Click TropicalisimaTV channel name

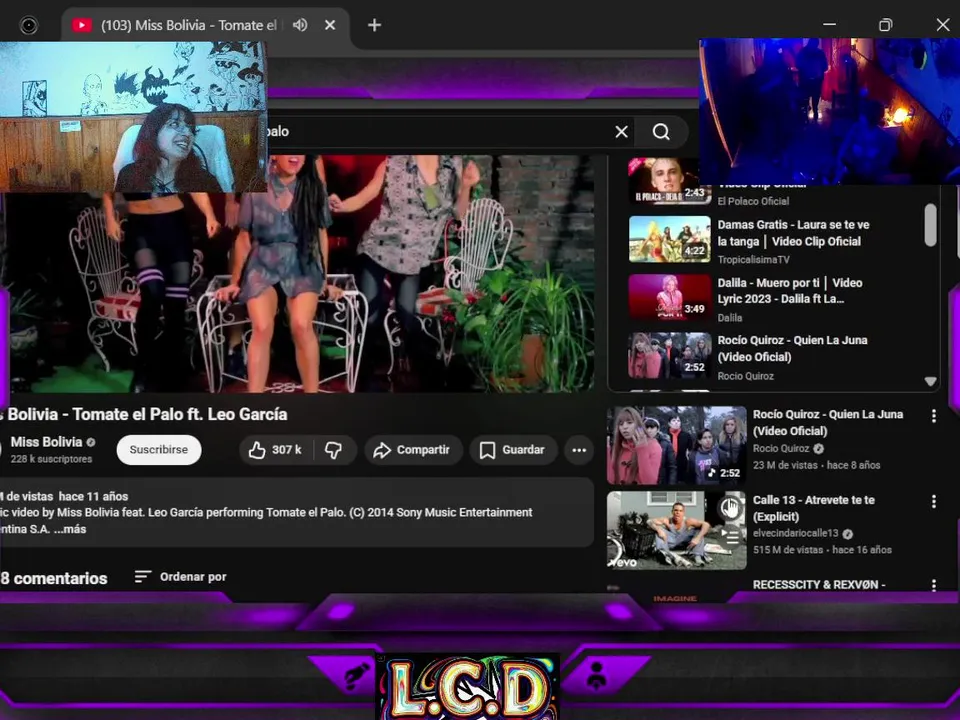point(754,260)
